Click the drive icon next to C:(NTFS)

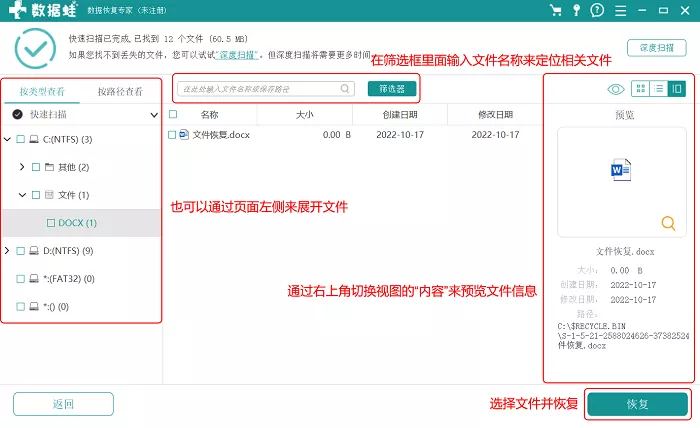[x=34, y=139]
